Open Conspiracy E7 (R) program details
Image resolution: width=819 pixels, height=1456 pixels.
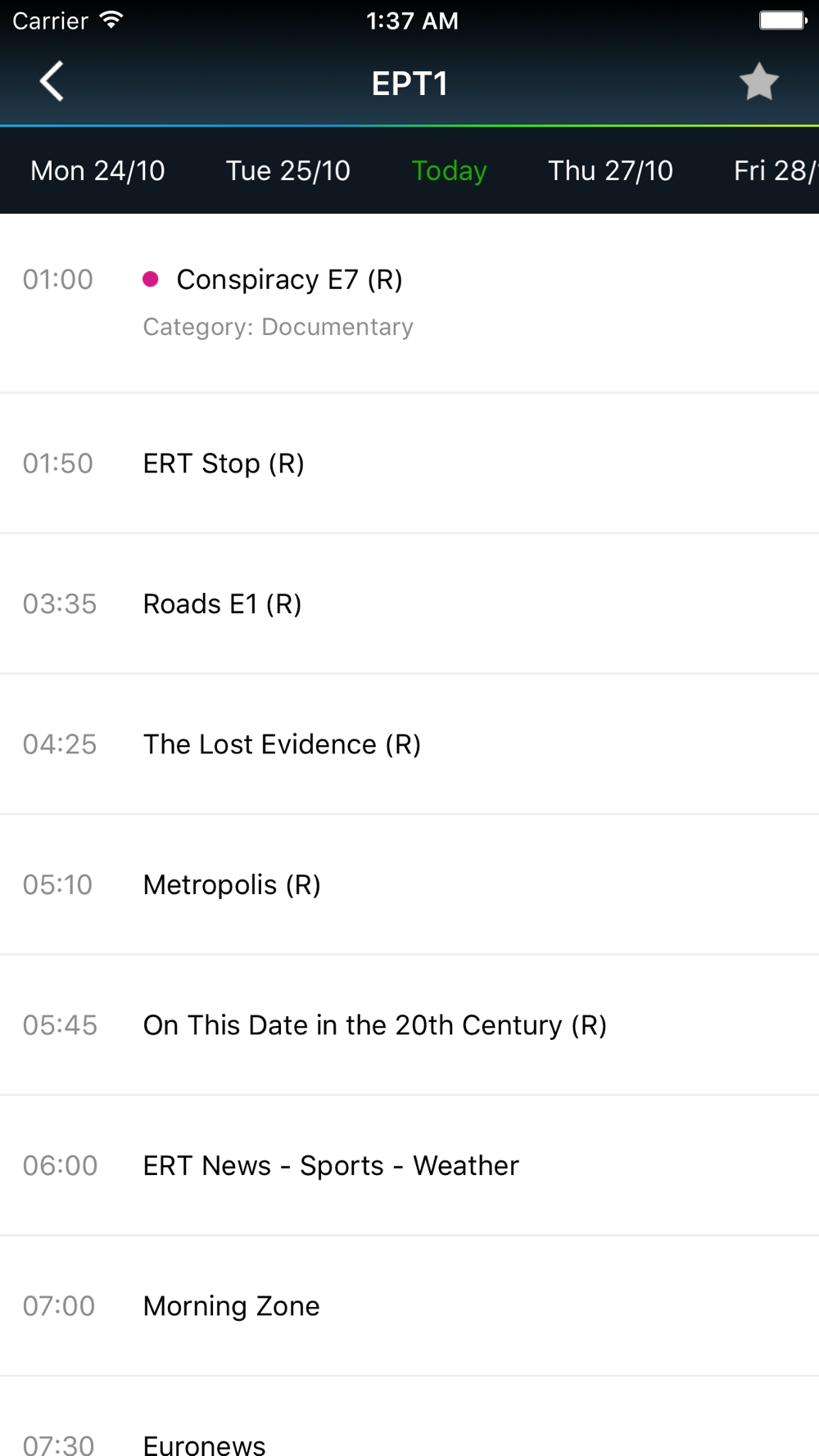[x=289, y=280]
